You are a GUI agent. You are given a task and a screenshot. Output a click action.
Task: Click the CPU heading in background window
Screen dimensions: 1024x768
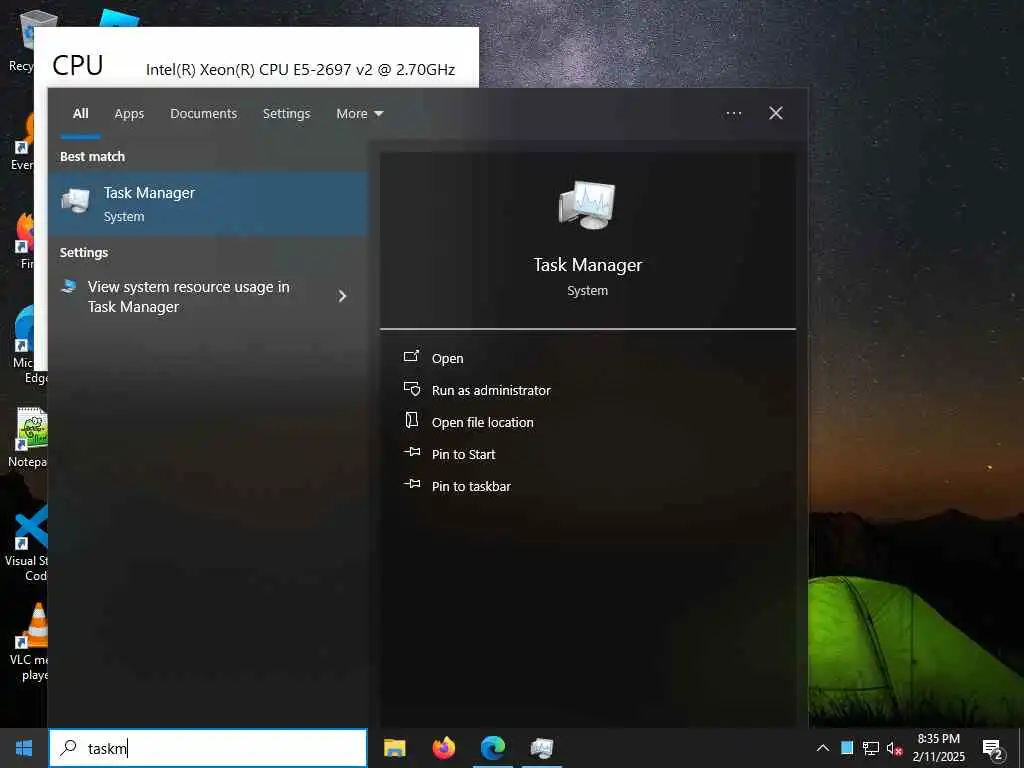point(78,65)
